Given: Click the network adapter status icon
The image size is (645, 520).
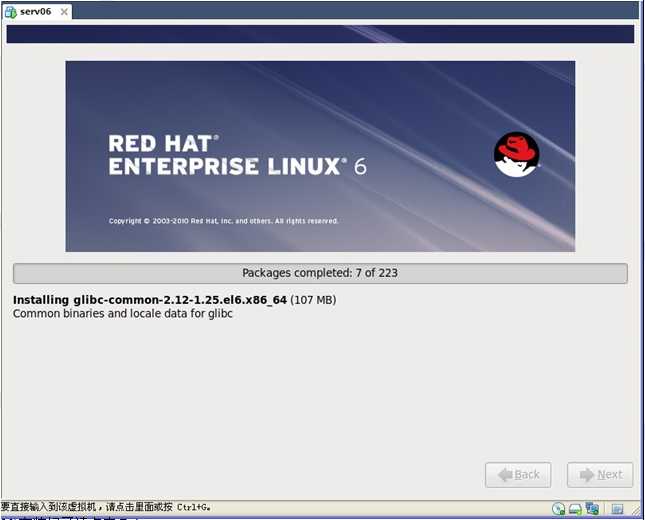Looking at the screenshot, I should tap(592, 509).
